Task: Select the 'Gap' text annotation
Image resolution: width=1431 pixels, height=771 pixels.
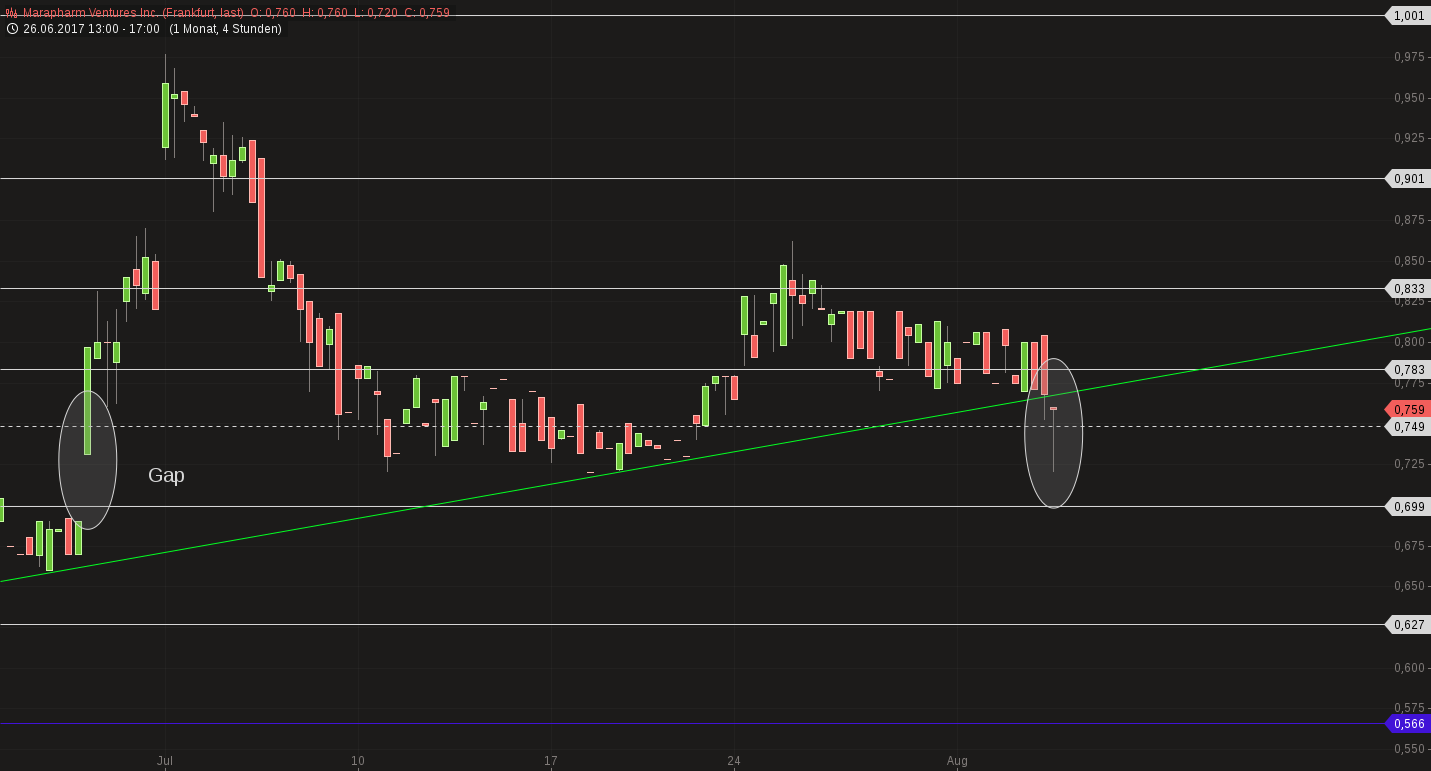Action: [166, 476]
